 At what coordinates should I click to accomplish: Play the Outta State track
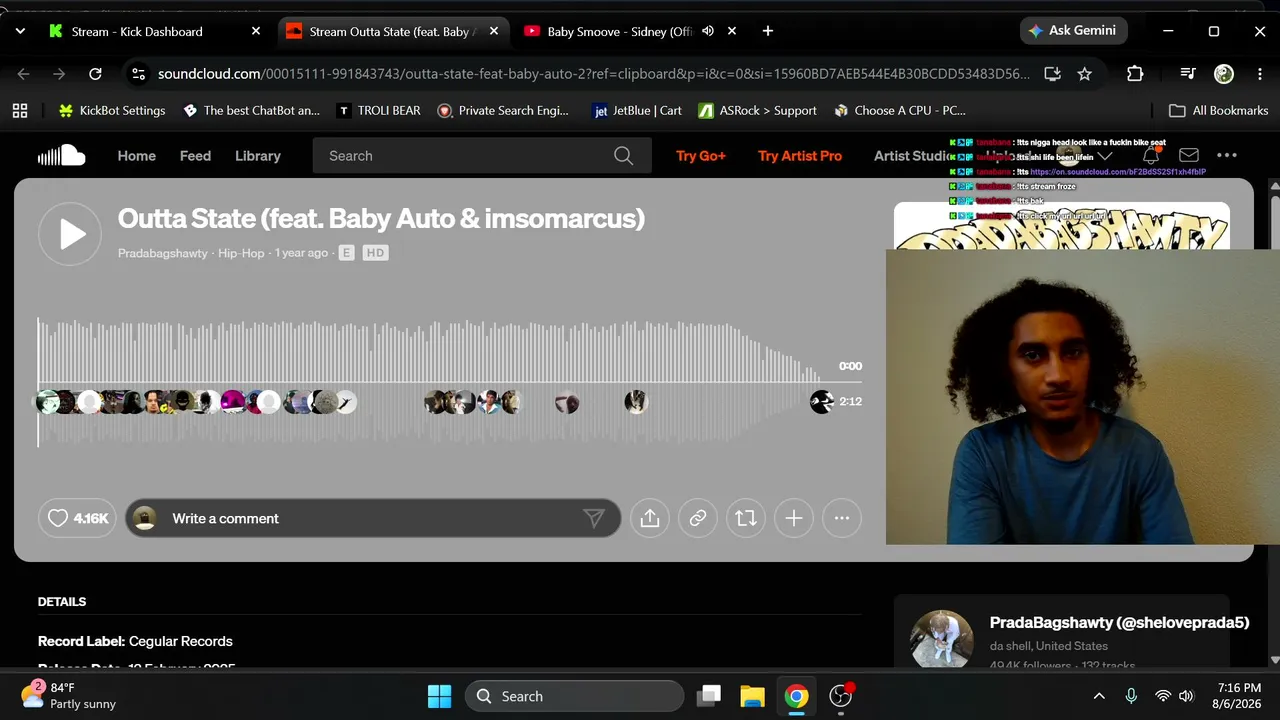tap(70, 234)
